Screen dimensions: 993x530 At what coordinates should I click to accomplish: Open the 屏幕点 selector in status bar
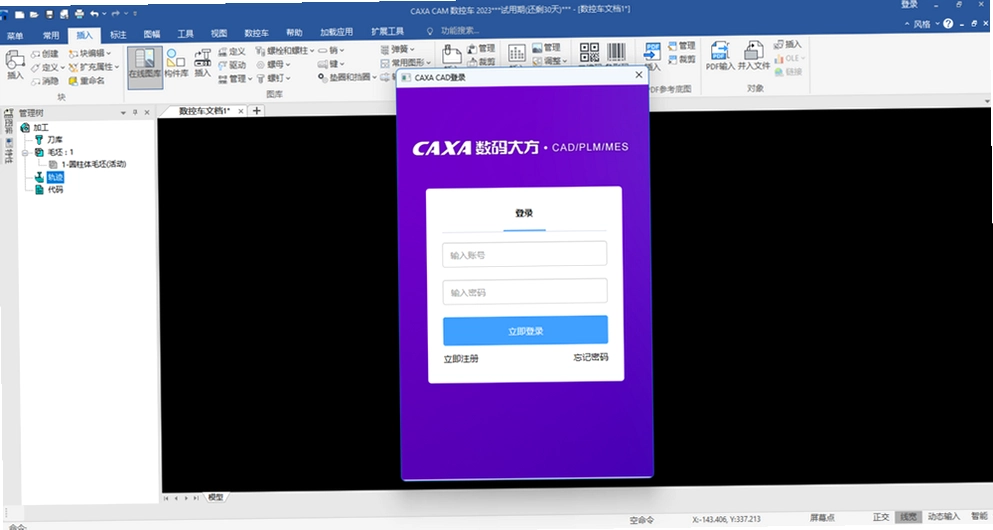click(x=822, y=517)
